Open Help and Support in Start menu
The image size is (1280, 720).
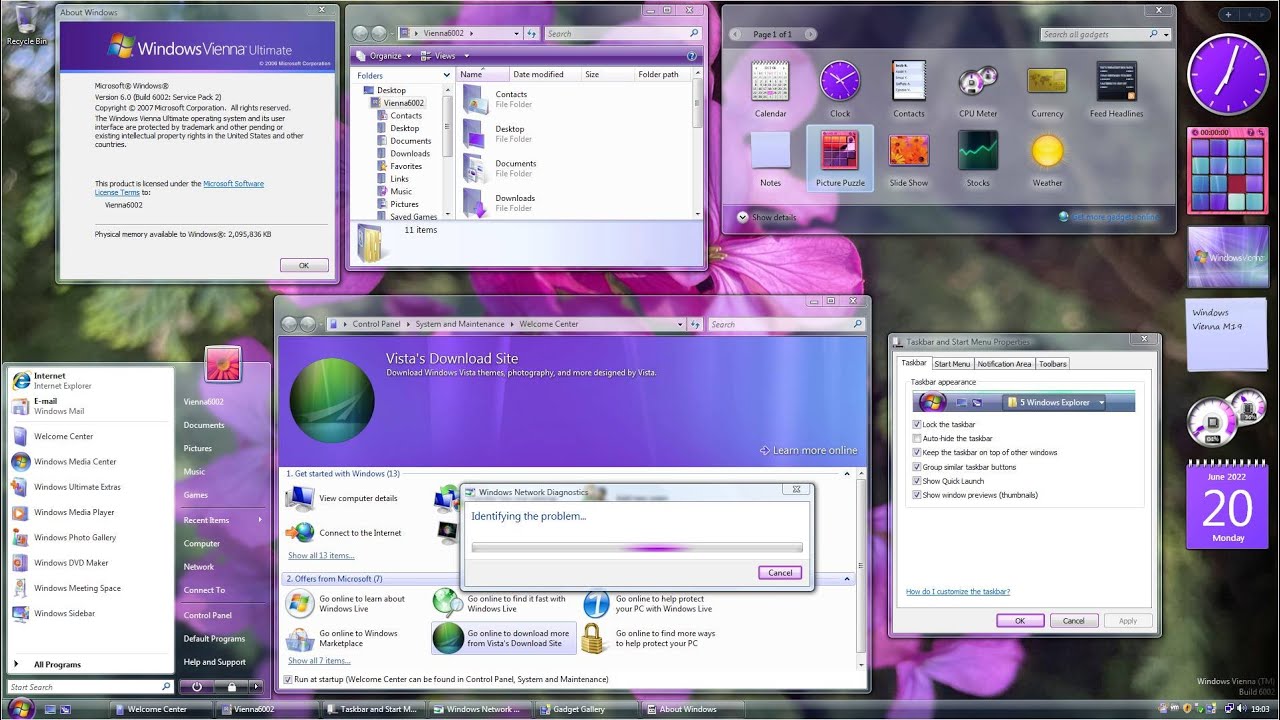215,662
